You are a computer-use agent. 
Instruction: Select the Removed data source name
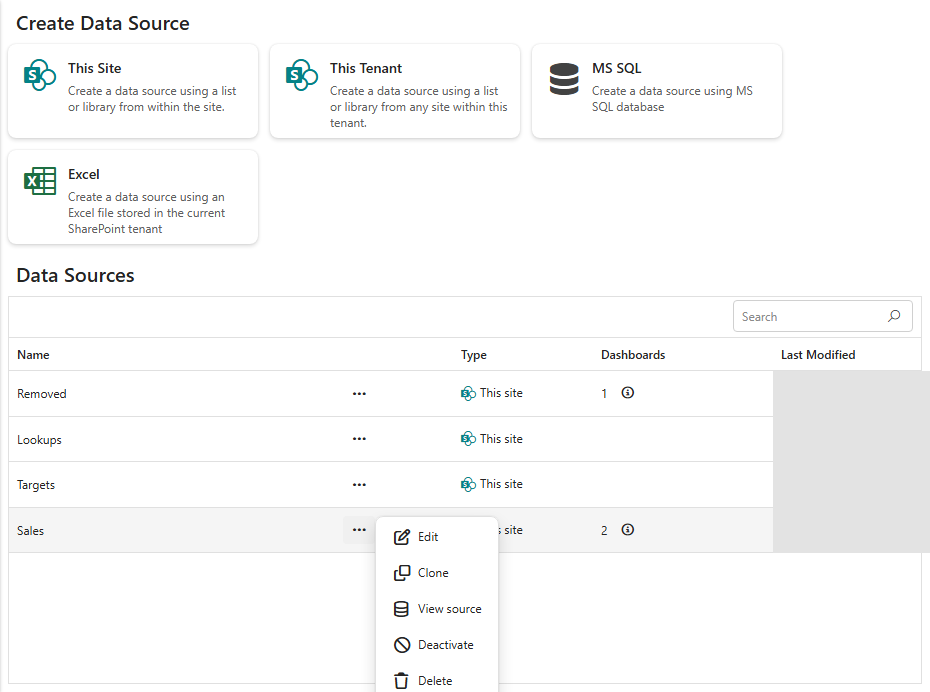(x=42, y=394)
